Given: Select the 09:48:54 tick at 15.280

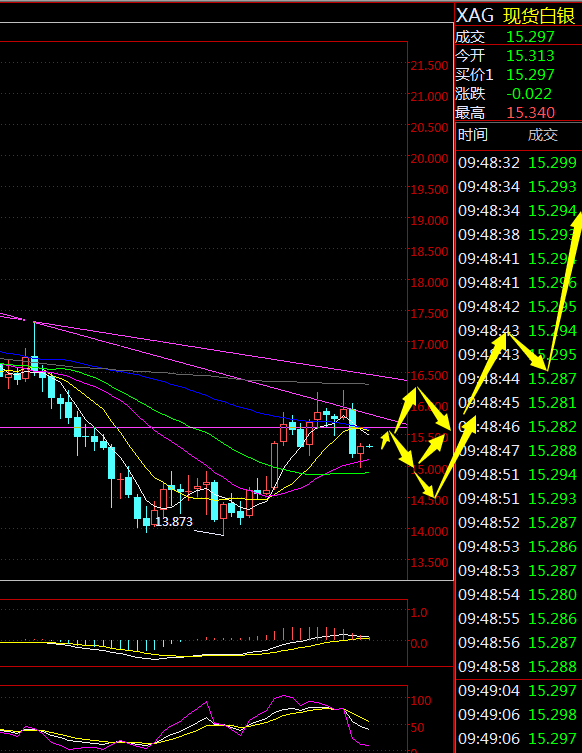Looking at the screenshot, I should pyautogui.click(x=518, y=595).
